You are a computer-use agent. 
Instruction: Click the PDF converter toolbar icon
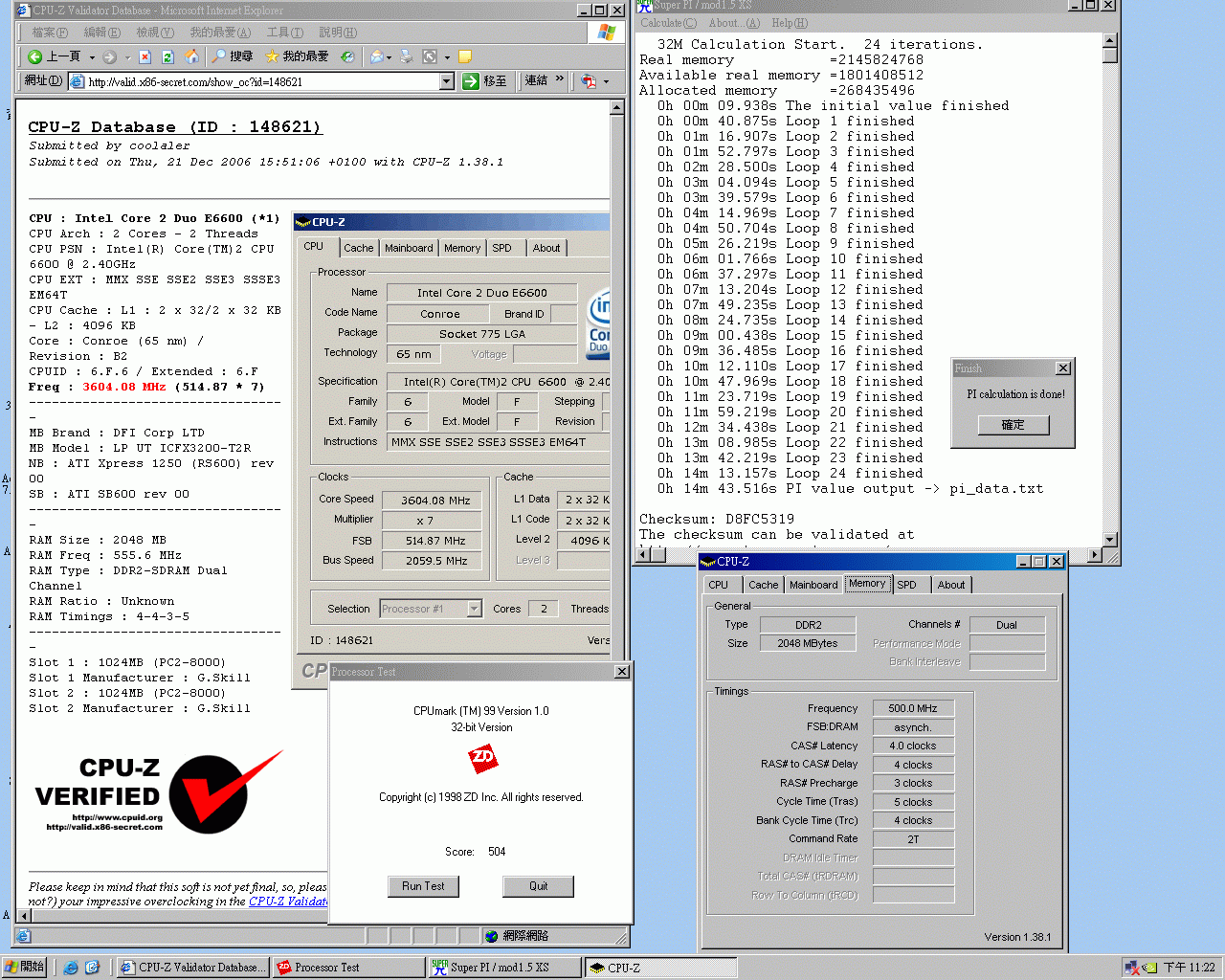(588, 81)
